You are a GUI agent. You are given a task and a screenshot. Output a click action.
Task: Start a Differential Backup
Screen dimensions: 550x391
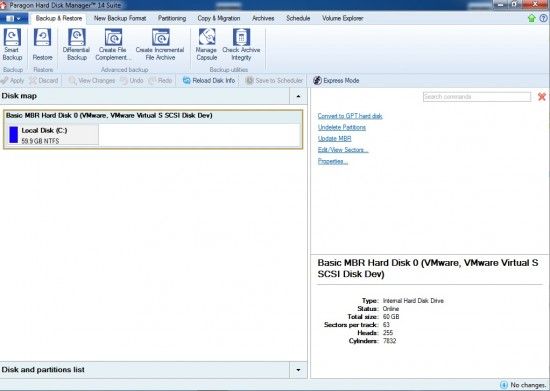(76, 45)
